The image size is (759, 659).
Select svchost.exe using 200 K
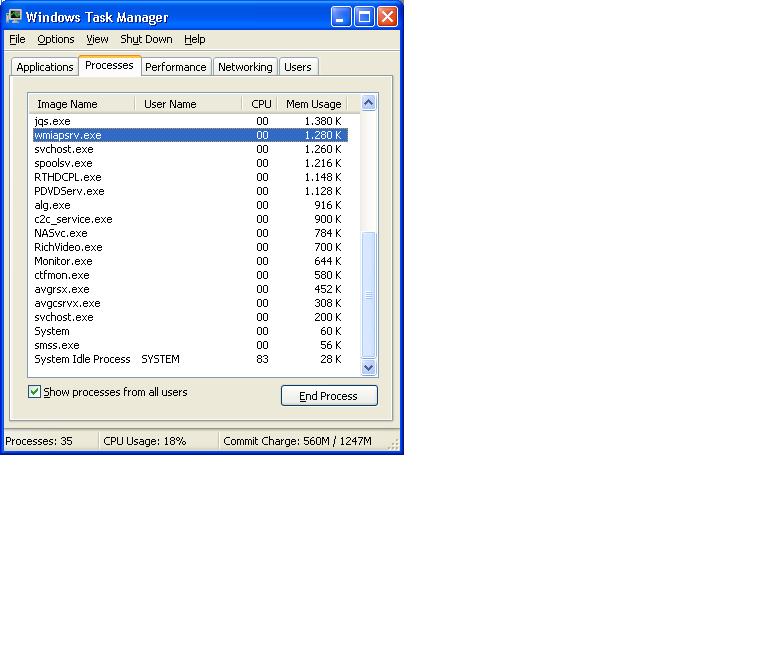coord(190,318)
